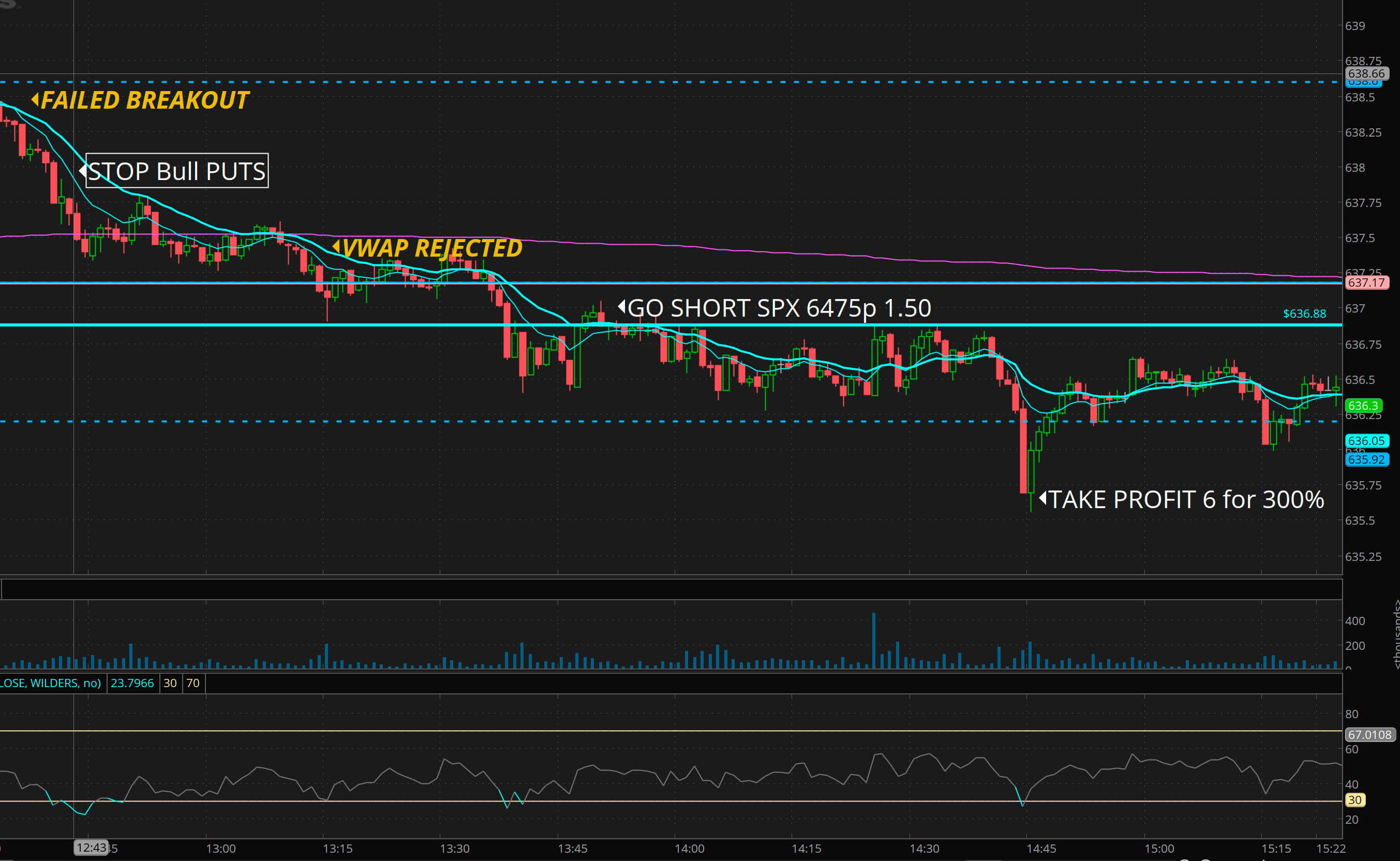The height and width of the screenshot is (861, 1400).
Task: Click the 70 overbought value in RSI header
Action: tap(193, 683)
